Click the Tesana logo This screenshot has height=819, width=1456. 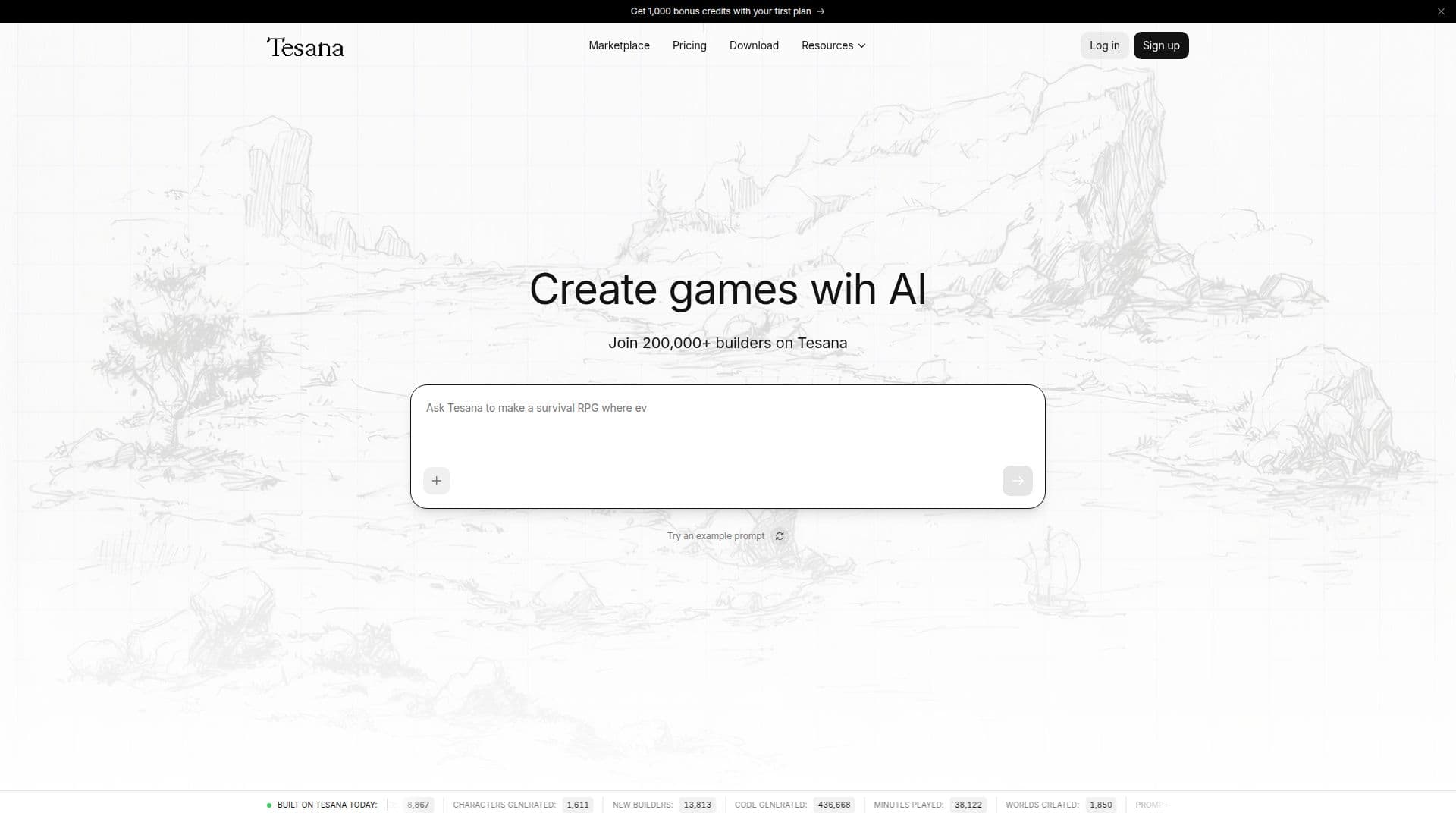click(305, 47)
